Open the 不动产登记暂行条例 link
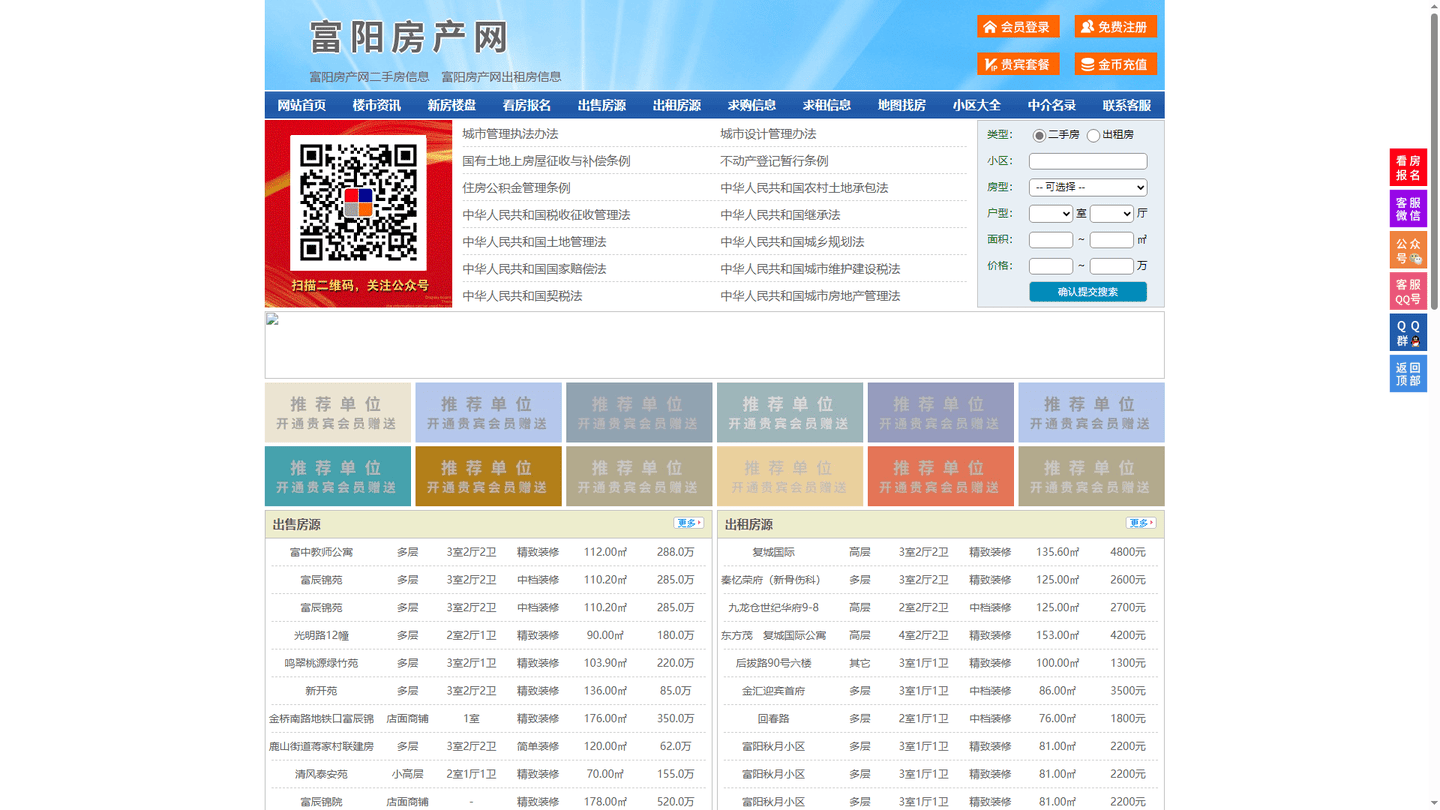Viewport: 1440px width, 810px height. tap(774, 161)
